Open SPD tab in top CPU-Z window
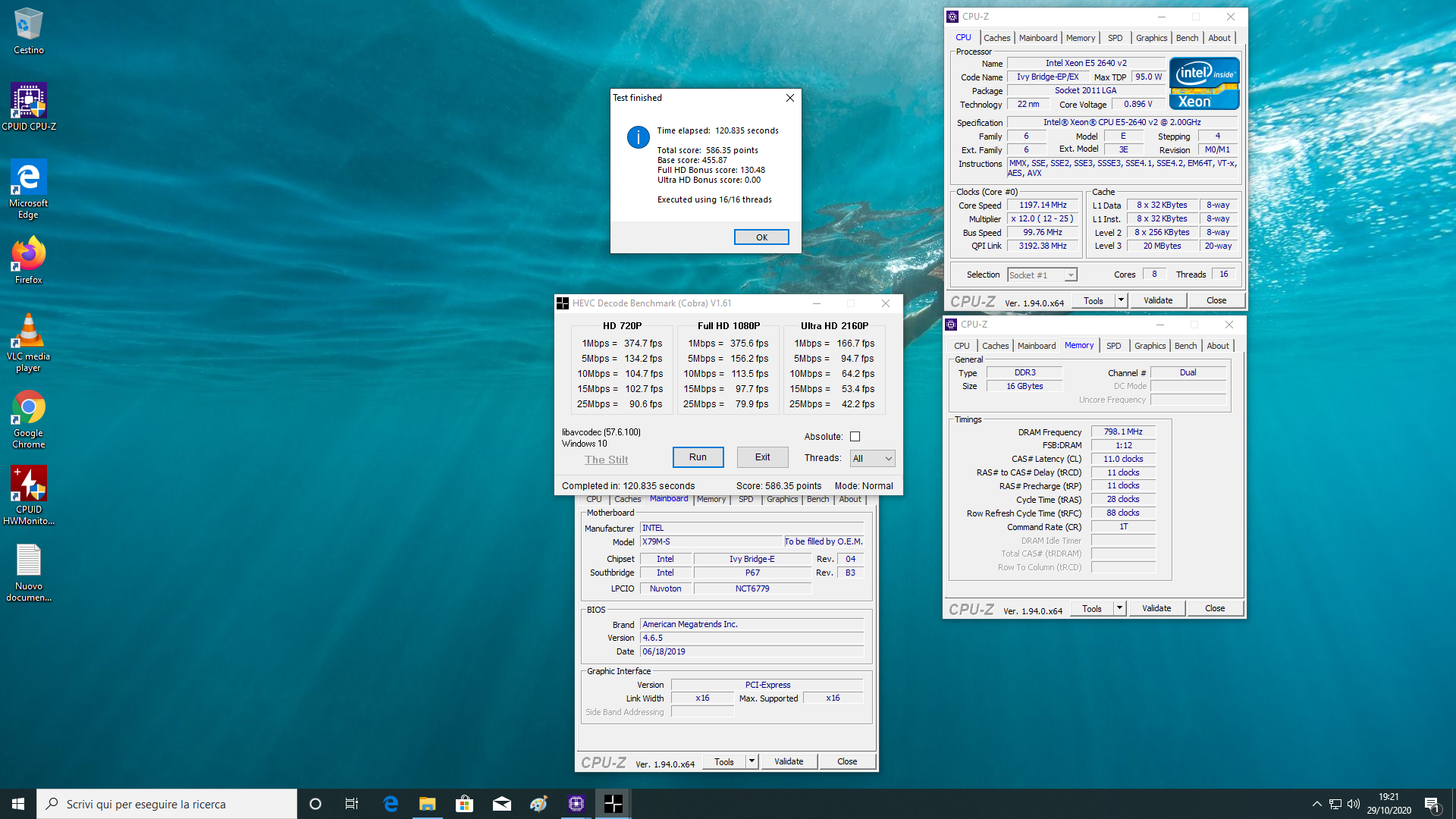 [1115, 38]
